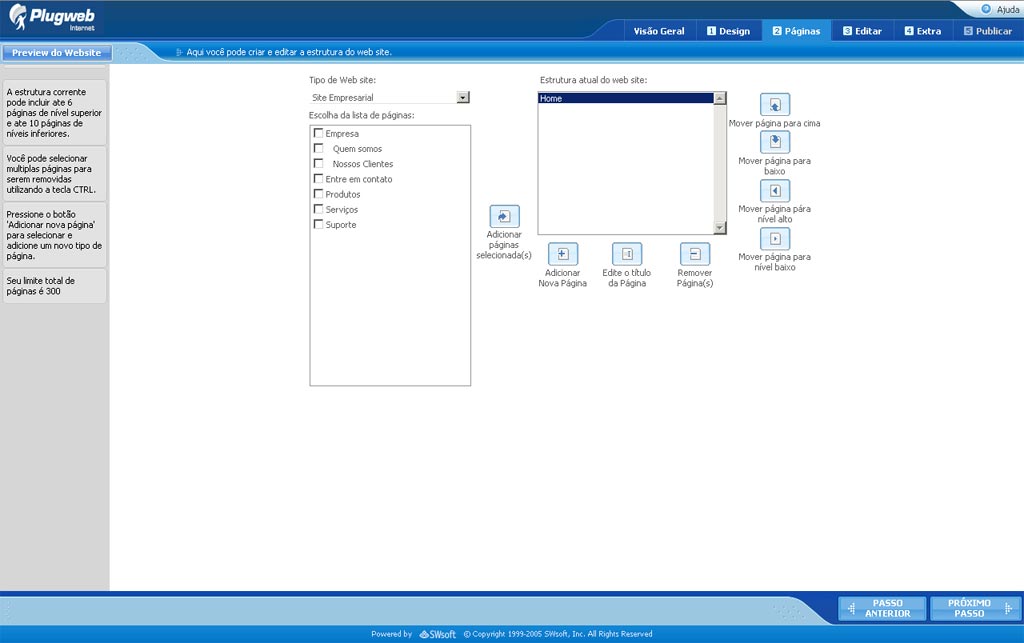Open the Publicar tab
This screenshot has height=643, width=1024.
pyautogui.click(x=988, y=31)
